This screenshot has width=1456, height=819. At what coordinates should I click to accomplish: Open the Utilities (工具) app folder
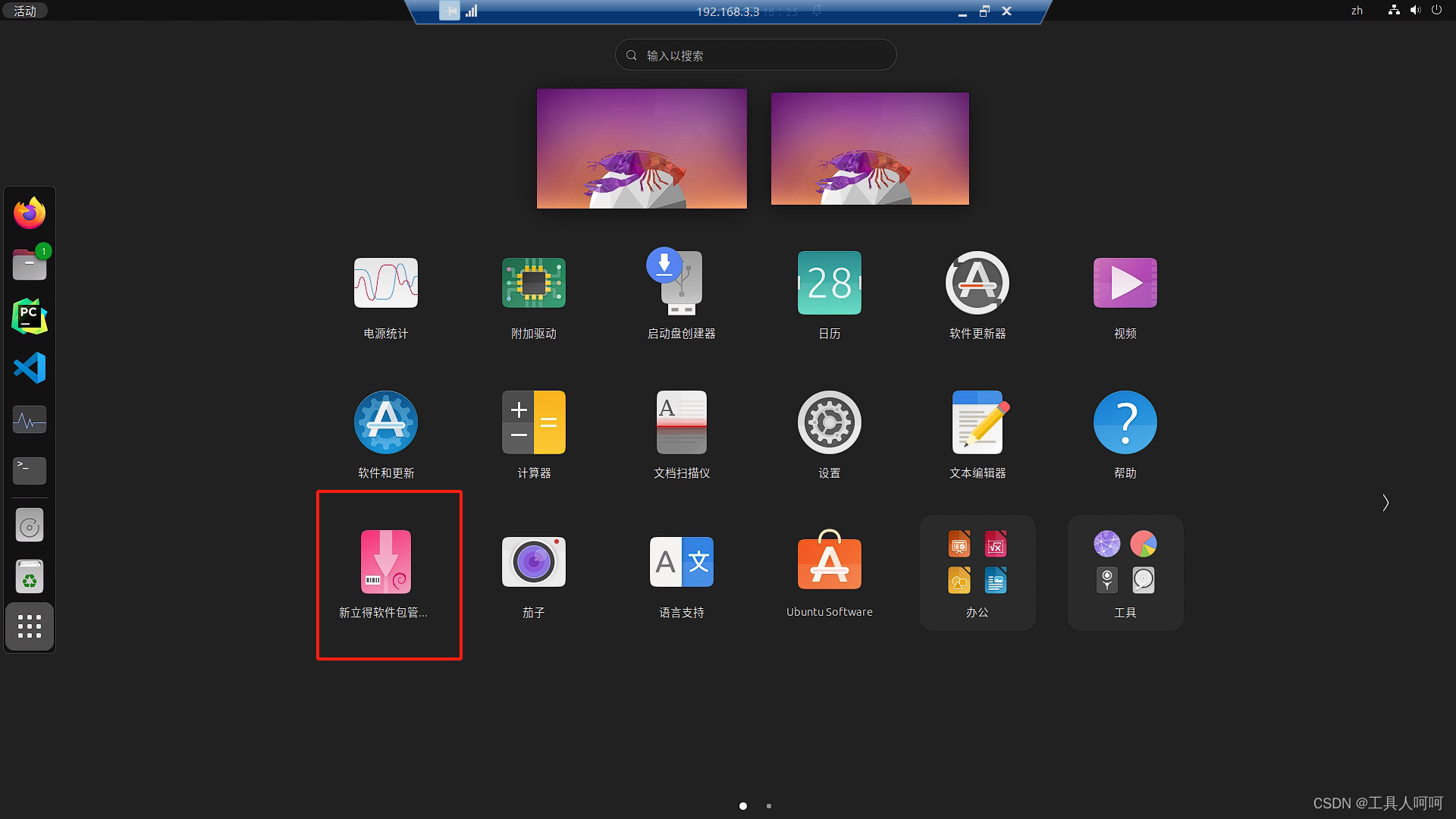tap(1125, 573)
